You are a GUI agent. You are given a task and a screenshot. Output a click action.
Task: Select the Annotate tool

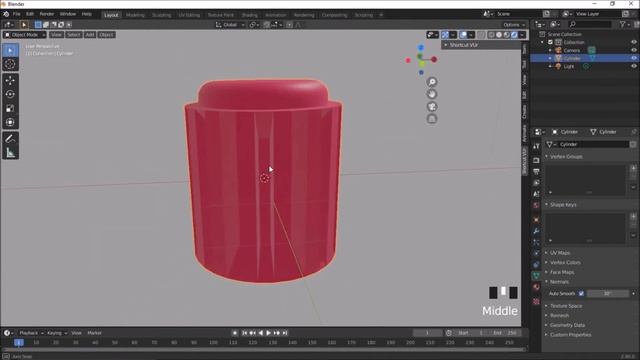(x=10, y=139)
